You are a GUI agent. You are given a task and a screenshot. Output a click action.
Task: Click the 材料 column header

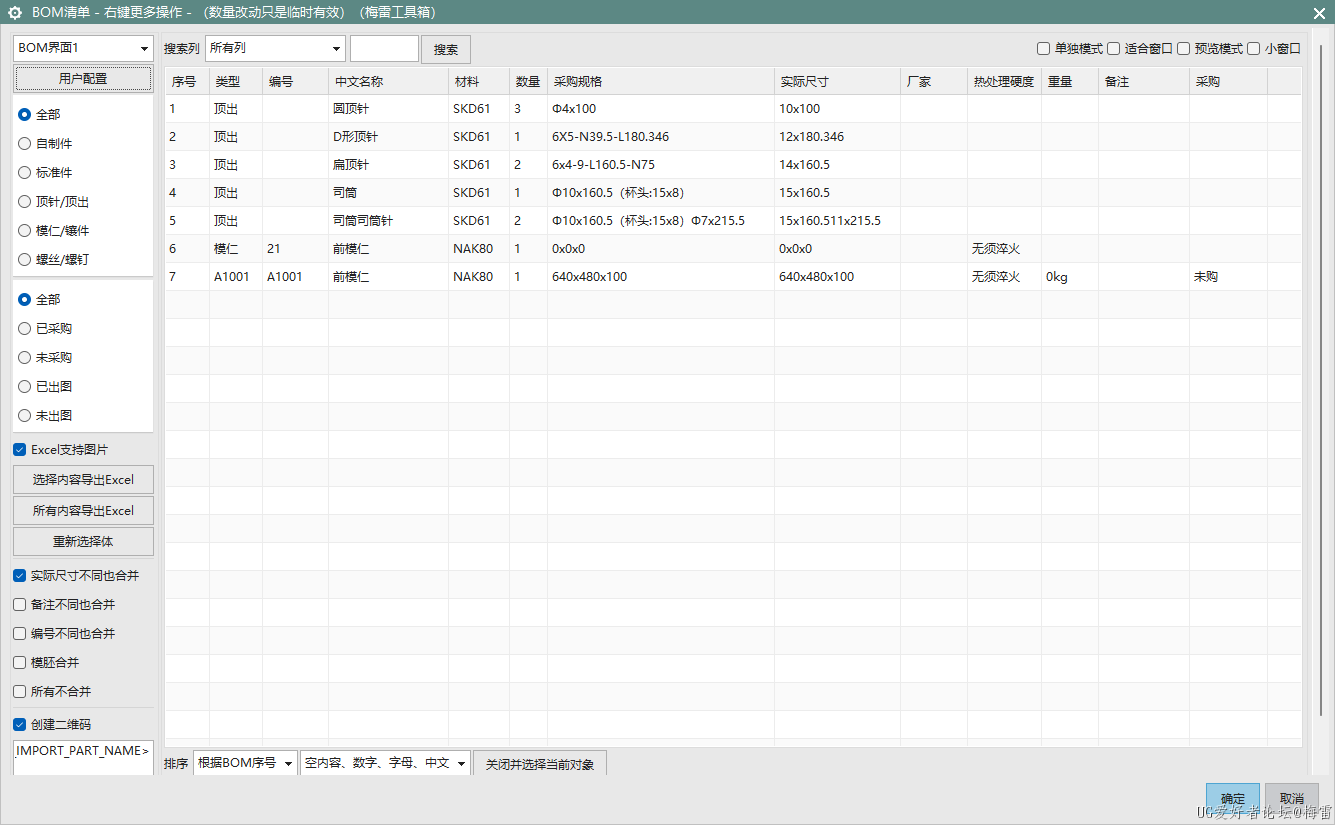point(479,82)
